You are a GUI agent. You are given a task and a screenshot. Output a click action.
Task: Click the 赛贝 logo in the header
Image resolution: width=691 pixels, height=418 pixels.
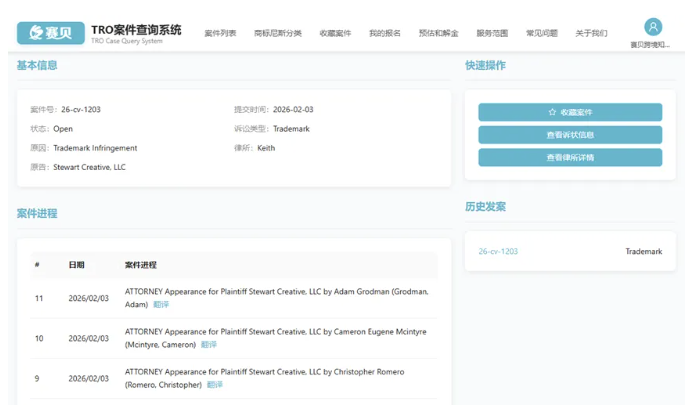coord(50,33)
